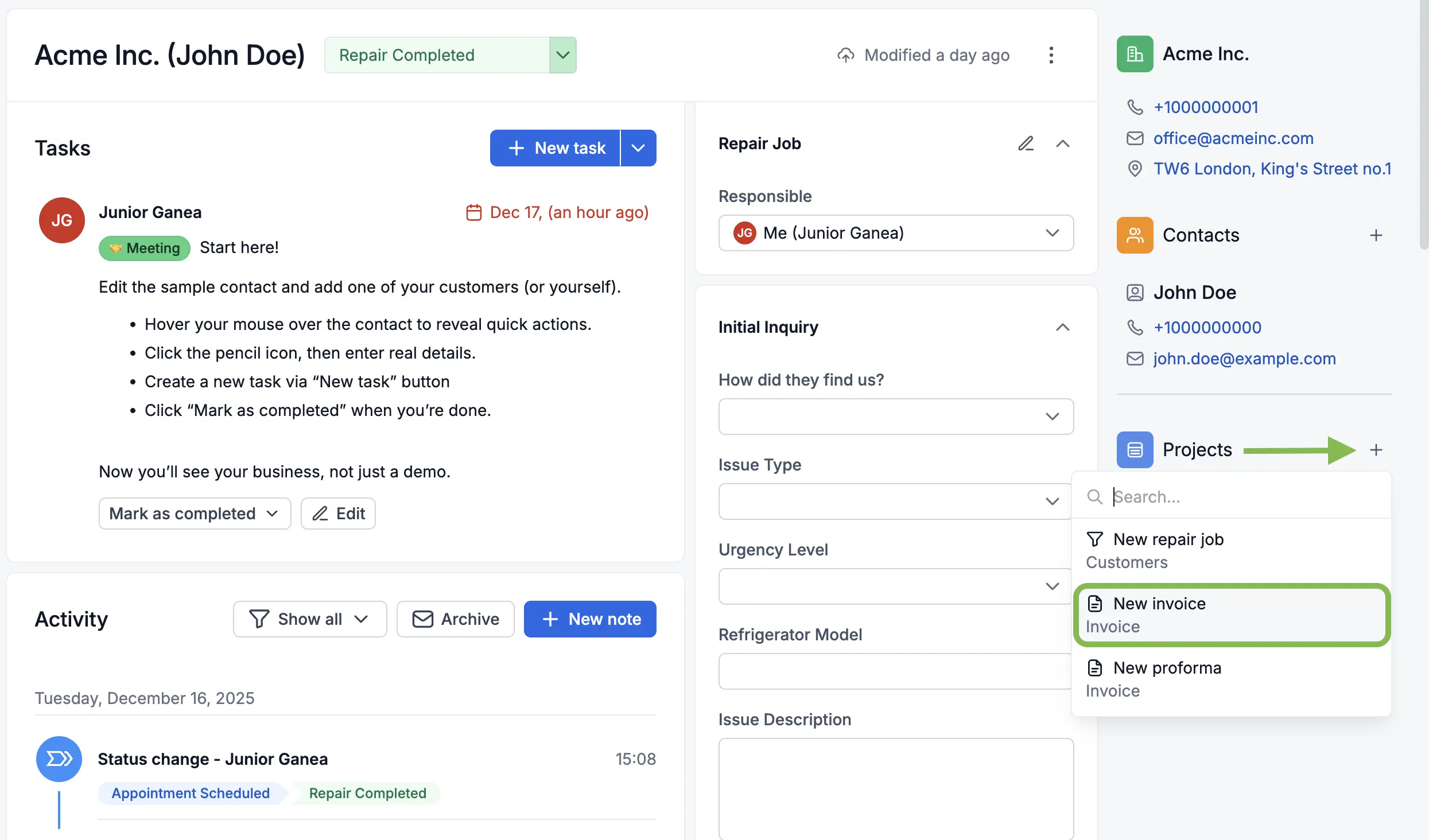Open the Urgency Level dropdown
The height and width of the screenshot is (840, 1429).
click(x=895, y=586)
